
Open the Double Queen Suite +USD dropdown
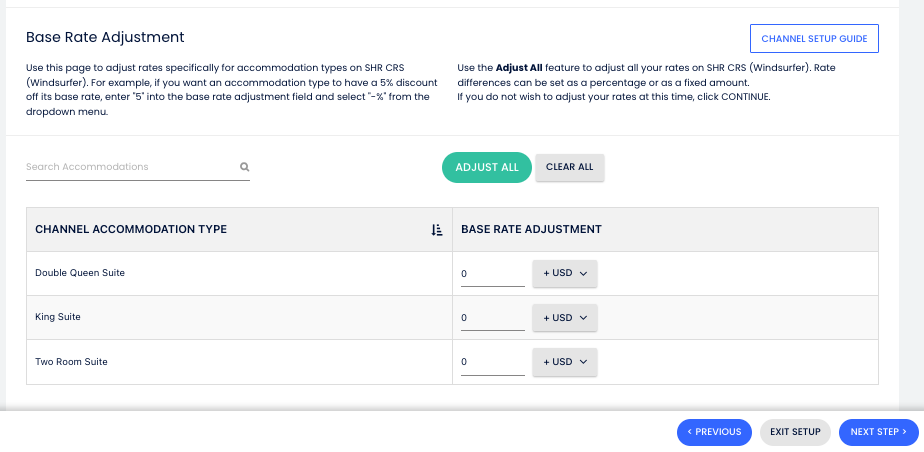[x=564, y=274]
